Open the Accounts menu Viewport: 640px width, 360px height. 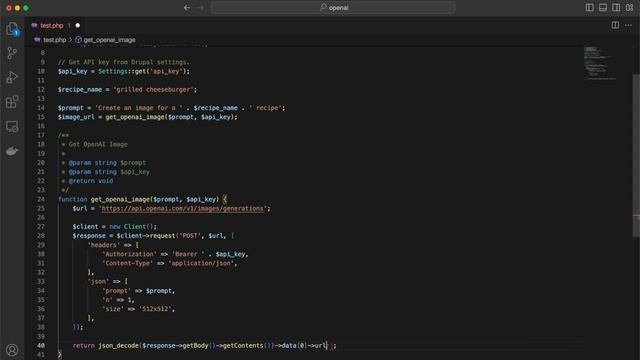(12, 350)
